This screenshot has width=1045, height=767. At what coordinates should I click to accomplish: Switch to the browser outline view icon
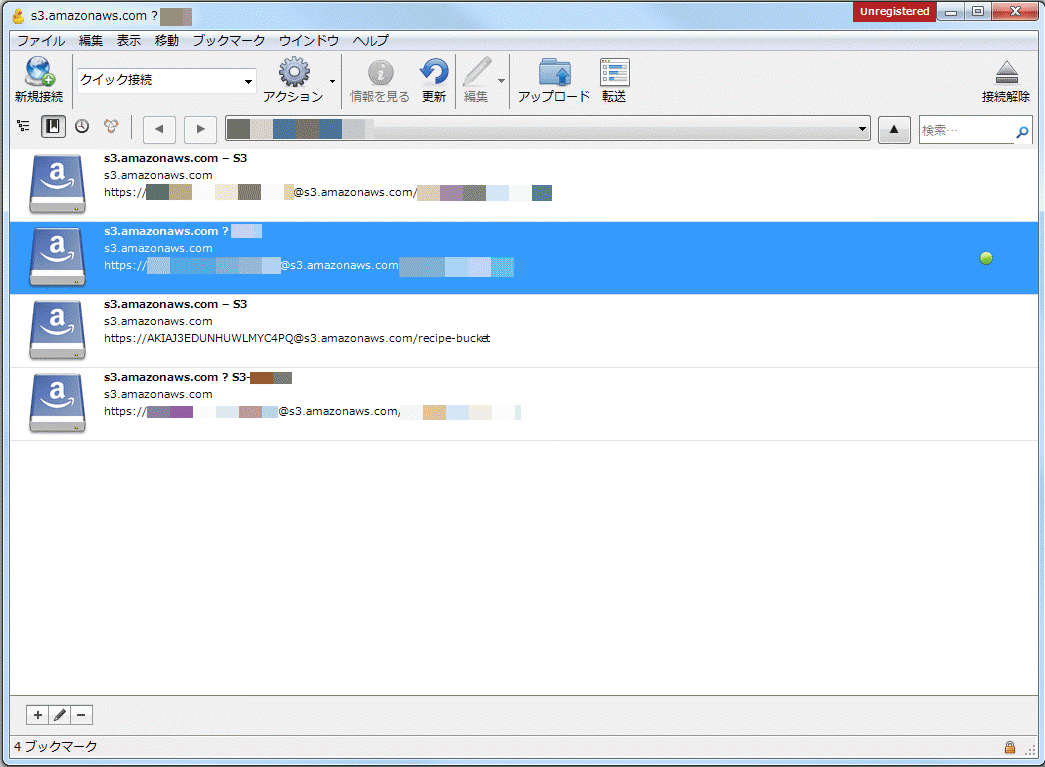(x=23, y=126)
